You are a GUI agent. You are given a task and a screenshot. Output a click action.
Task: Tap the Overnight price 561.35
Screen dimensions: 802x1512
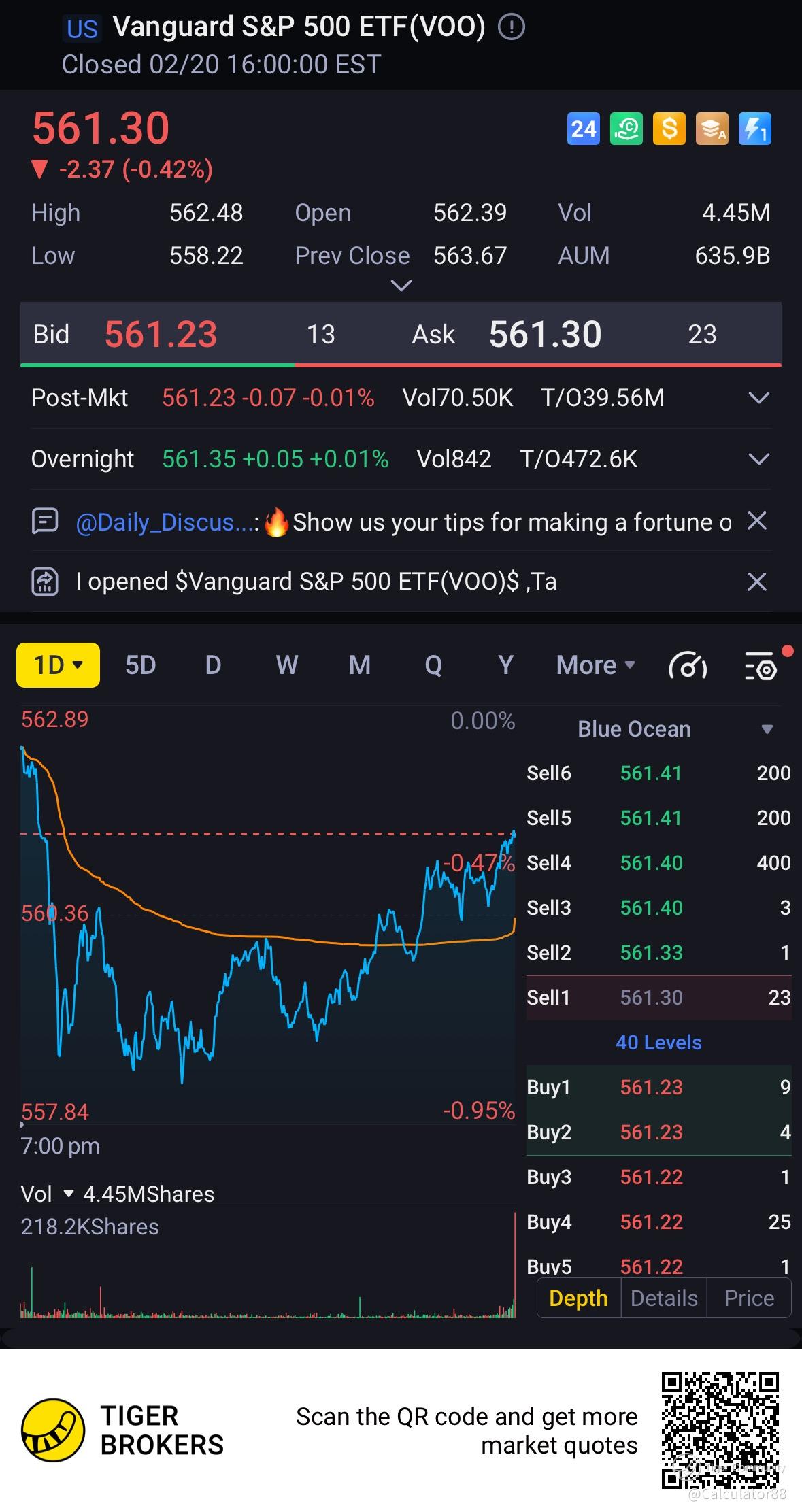(198, 459)
